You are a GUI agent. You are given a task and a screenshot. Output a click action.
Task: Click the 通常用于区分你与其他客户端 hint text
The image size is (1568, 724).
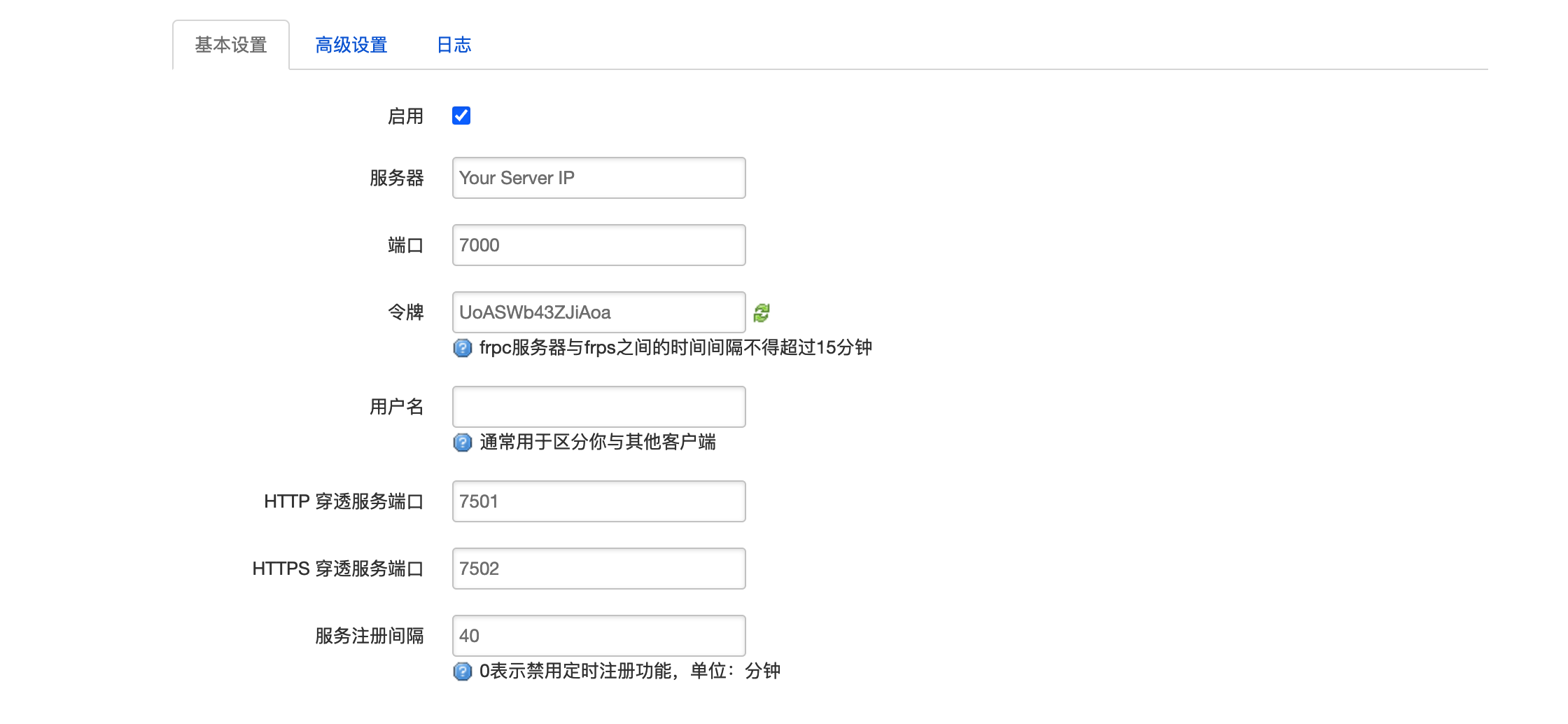[597, 443]
